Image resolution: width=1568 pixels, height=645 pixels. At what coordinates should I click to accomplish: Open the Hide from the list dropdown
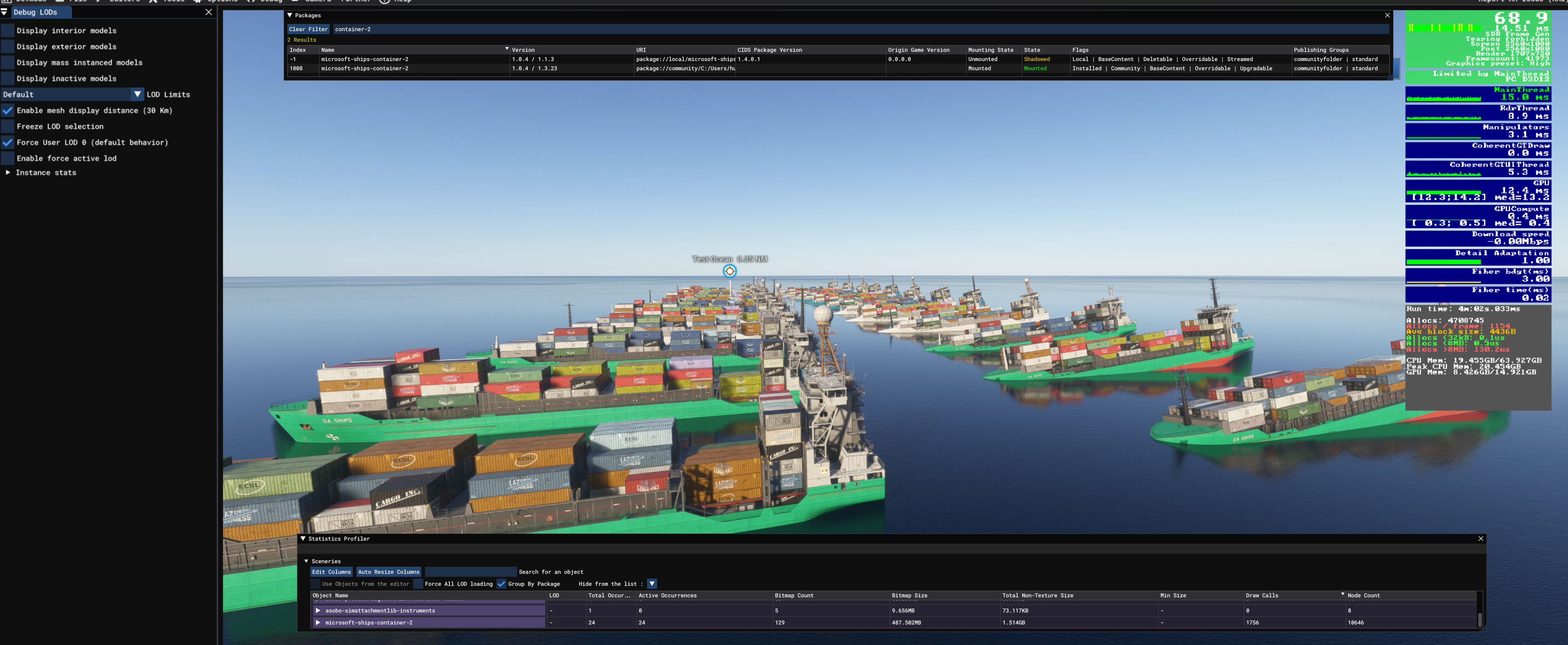pyautogui.click(x=651, y=583)
